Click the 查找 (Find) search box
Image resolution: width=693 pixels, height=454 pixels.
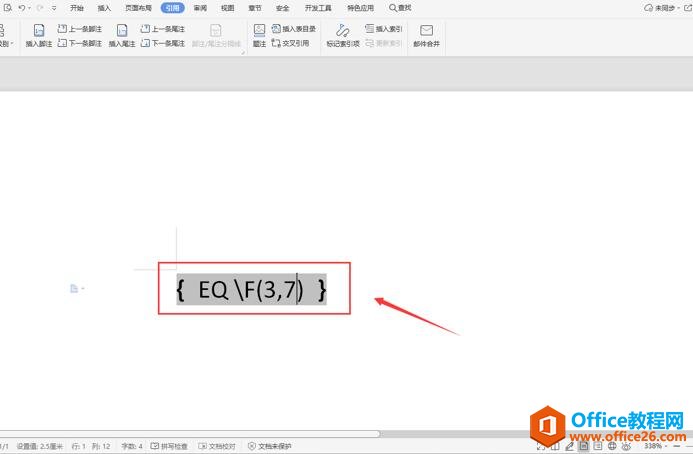point(400,8)
